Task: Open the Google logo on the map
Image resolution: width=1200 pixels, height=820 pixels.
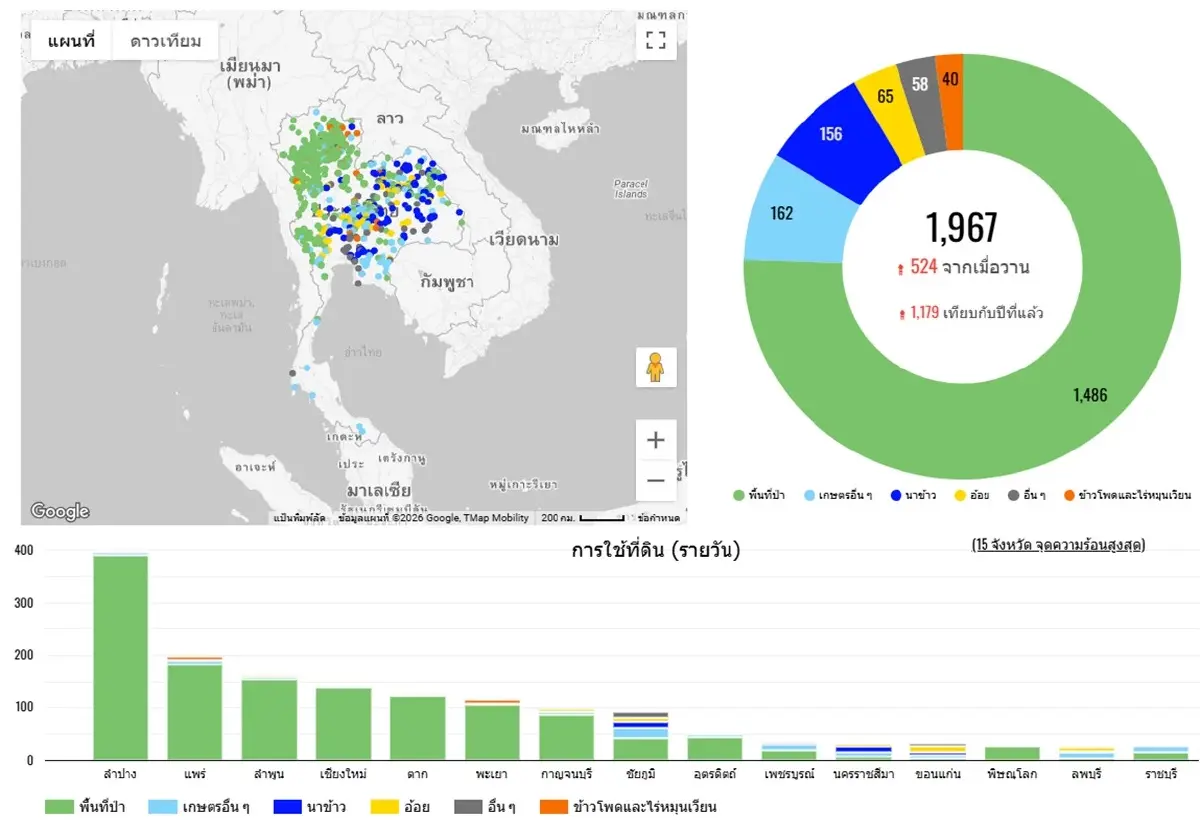Action: pos(60,511)
